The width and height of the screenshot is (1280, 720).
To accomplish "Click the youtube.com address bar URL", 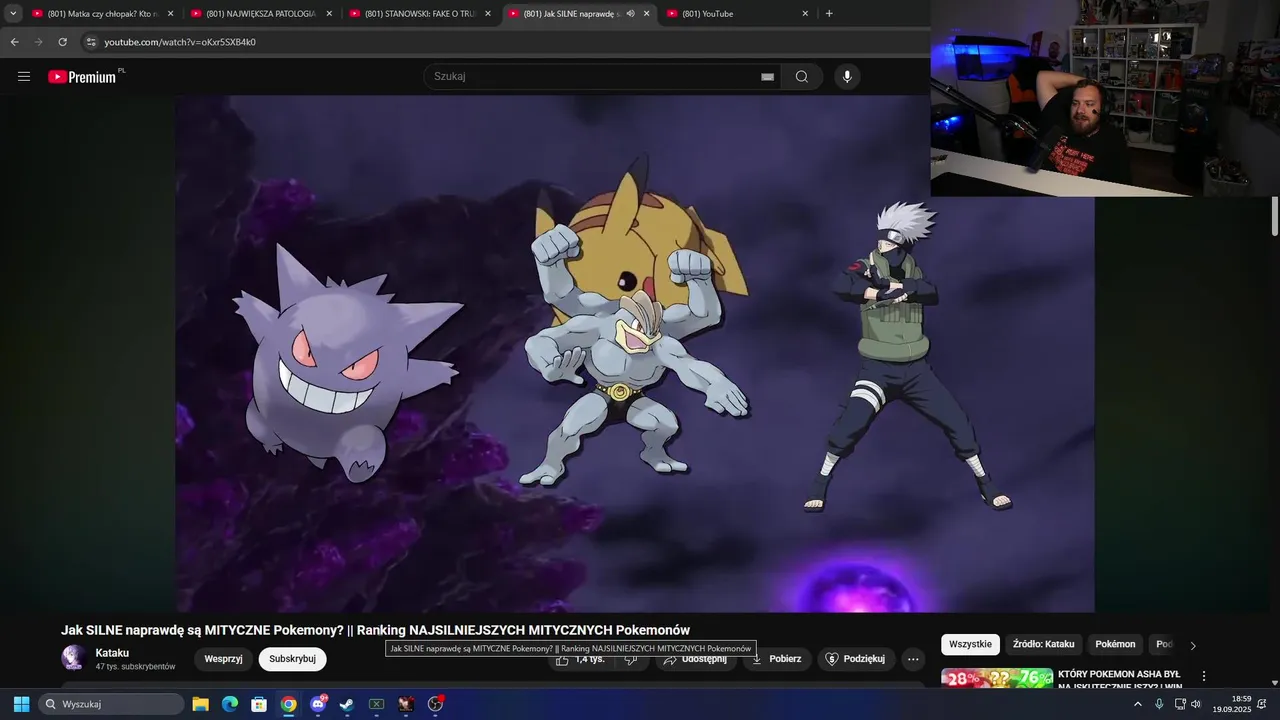I will pos(180,42).
